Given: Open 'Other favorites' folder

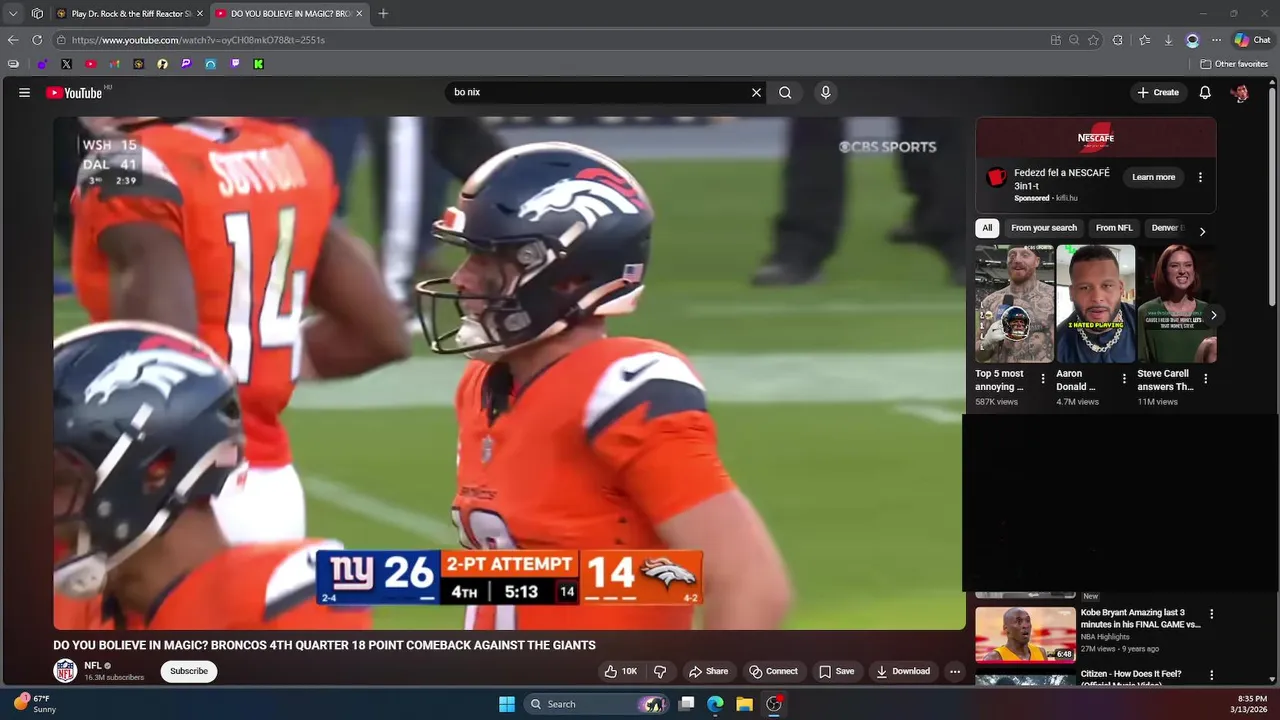Looking at the screenshot, I should (x=1234, y=64).
